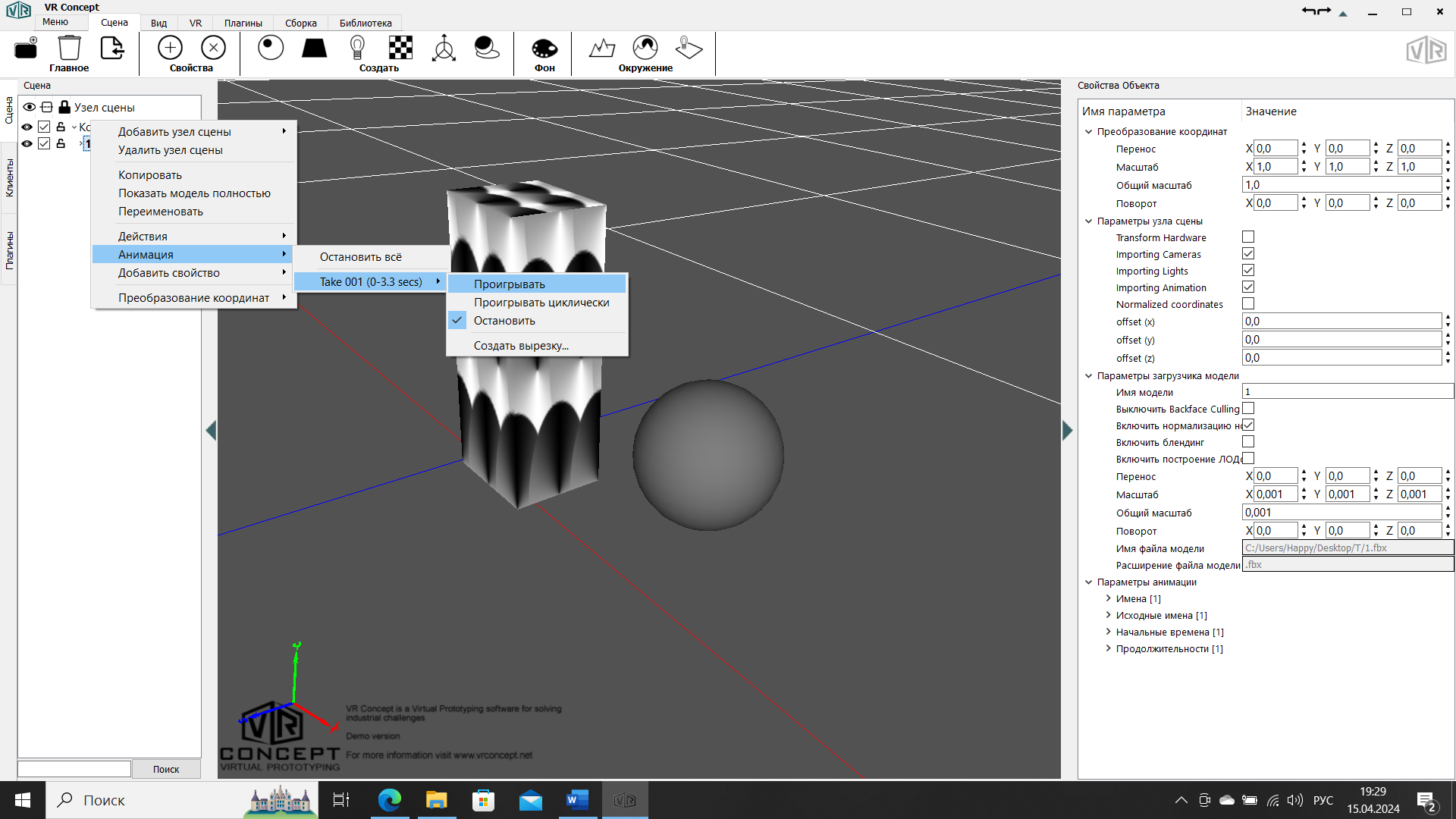
Task: Collapse left panel with left arrow
Action: tap(211, 431)
